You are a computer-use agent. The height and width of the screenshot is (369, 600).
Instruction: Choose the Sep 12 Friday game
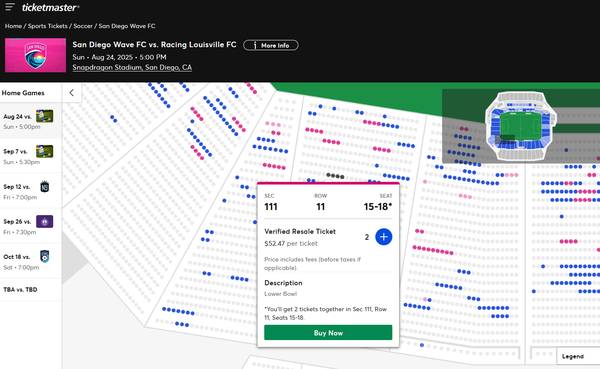pos(30,191)
